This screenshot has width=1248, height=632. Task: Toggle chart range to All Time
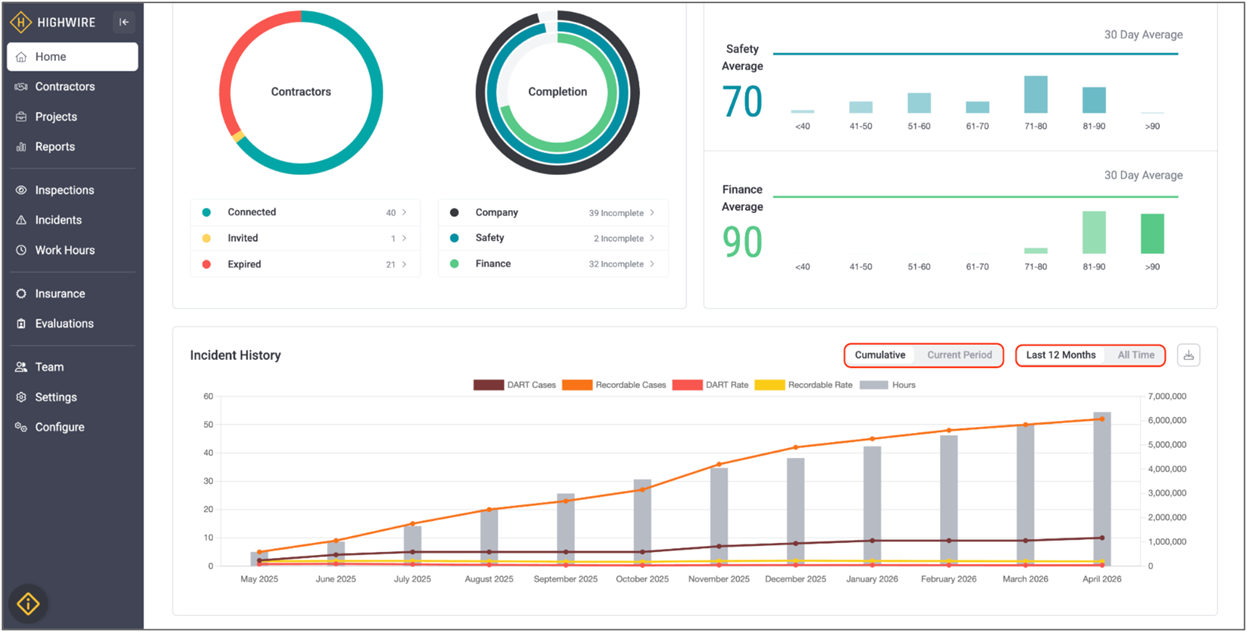coord(1136,355)
